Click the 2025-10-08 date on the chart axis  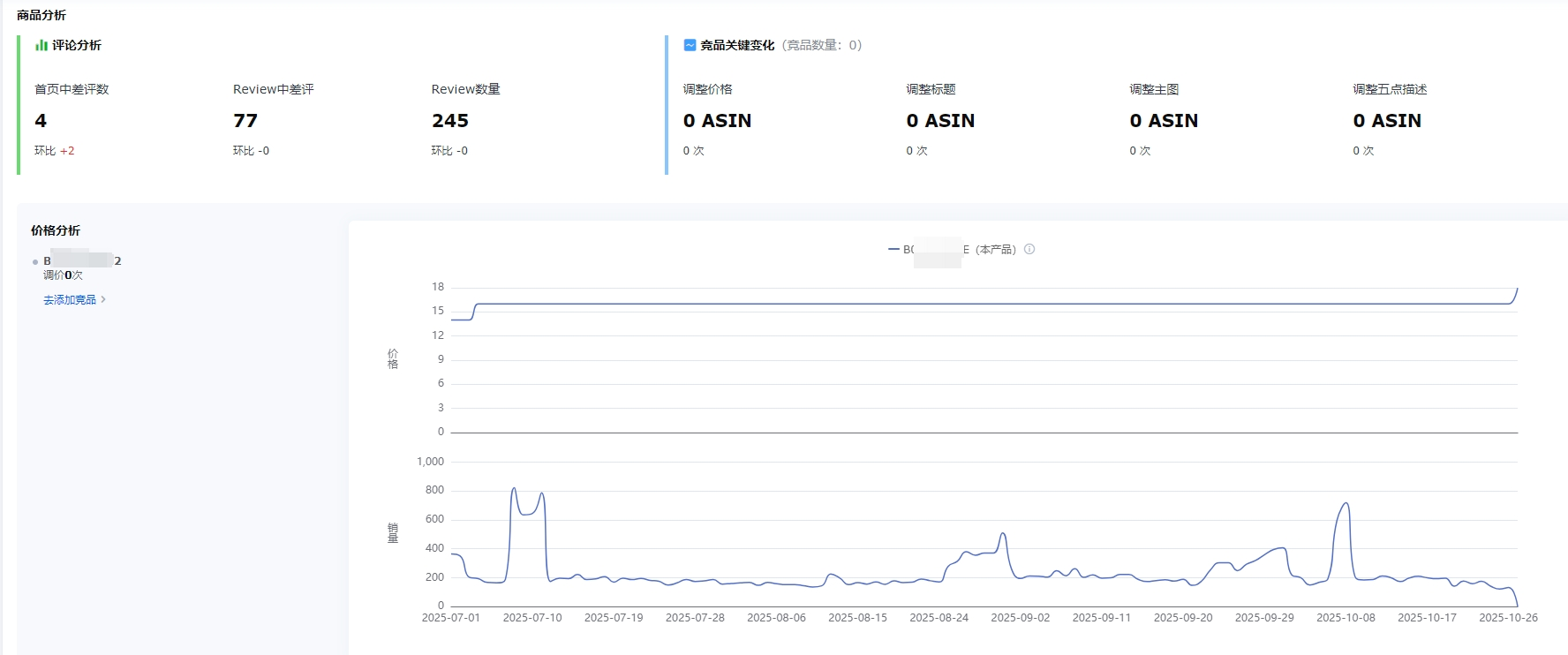[1346, 618]
